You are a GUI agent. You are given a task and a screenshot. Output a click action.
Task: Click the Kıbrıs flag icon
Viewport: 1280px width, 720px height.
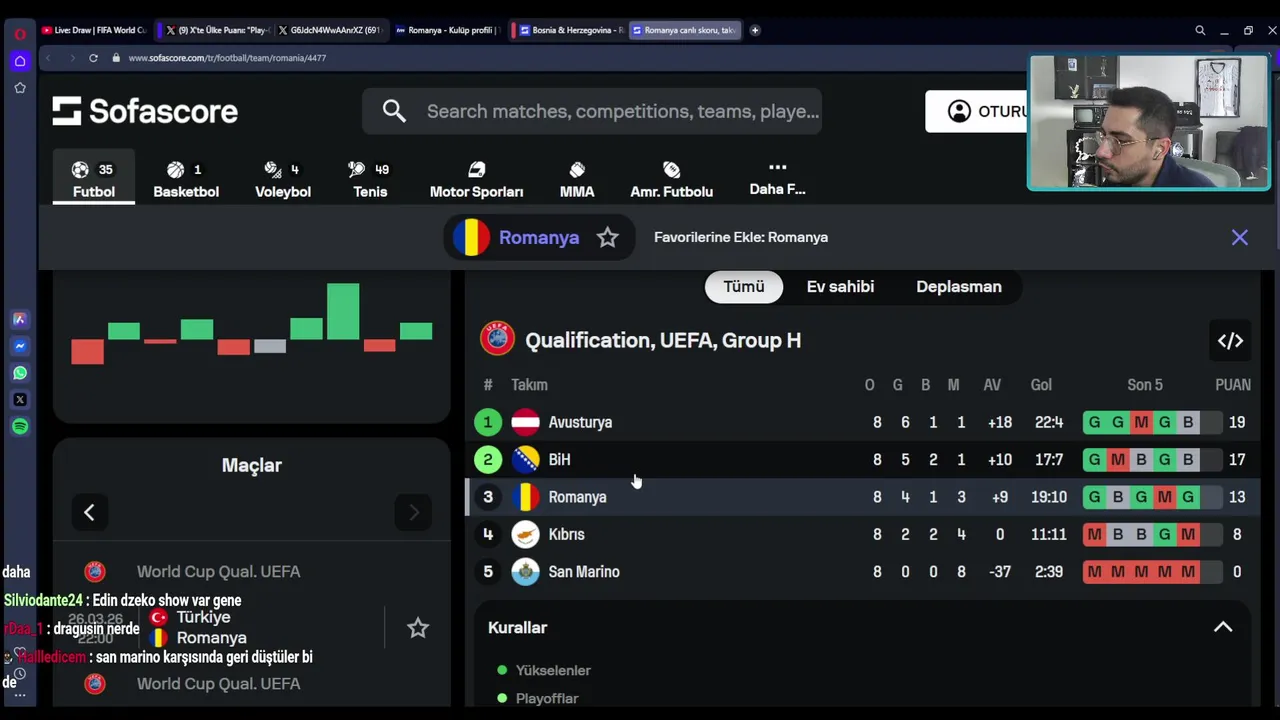pos(525,535)
